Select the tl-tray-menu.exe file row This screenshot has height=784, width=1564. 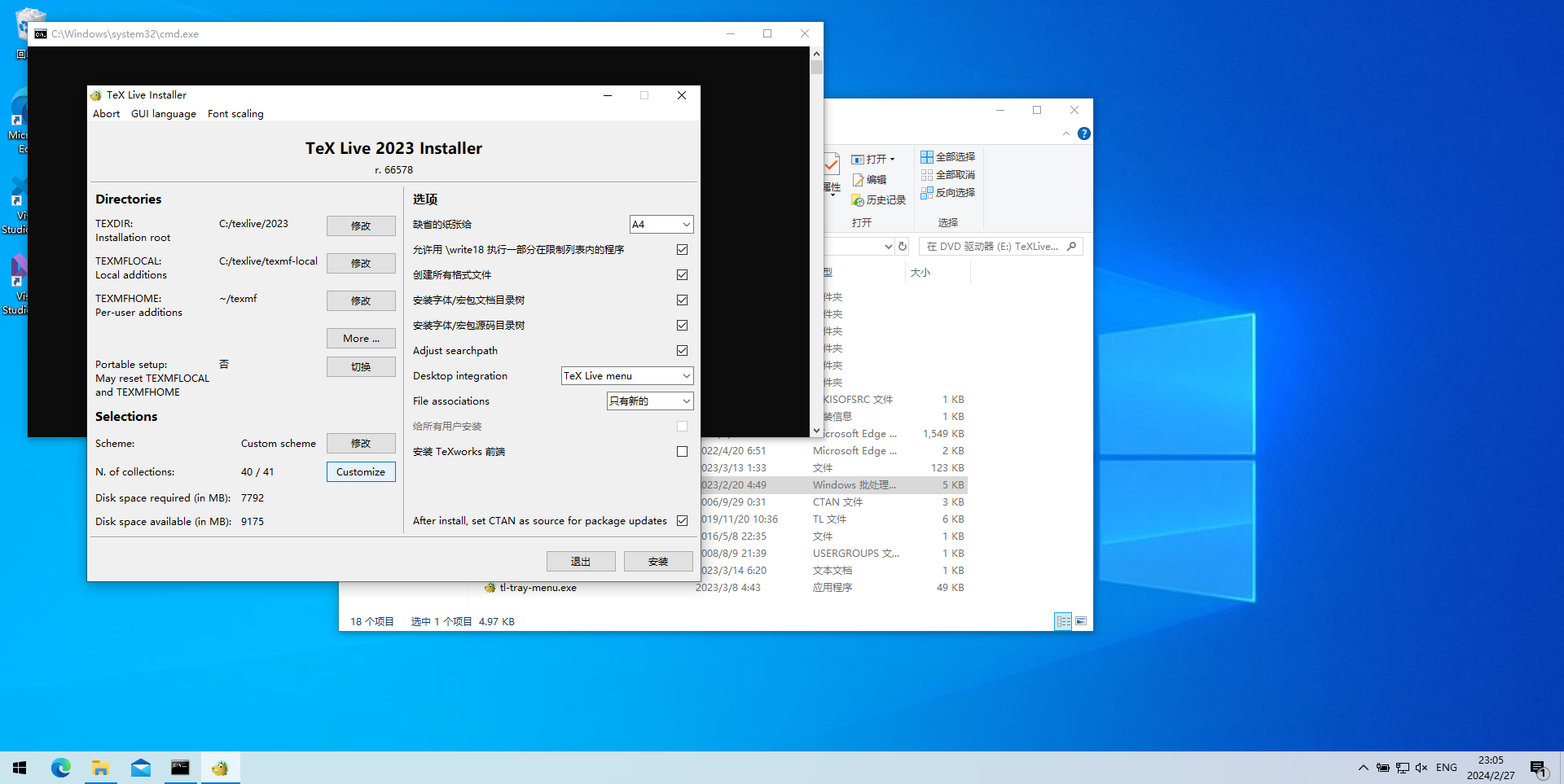tap(725, 588)
